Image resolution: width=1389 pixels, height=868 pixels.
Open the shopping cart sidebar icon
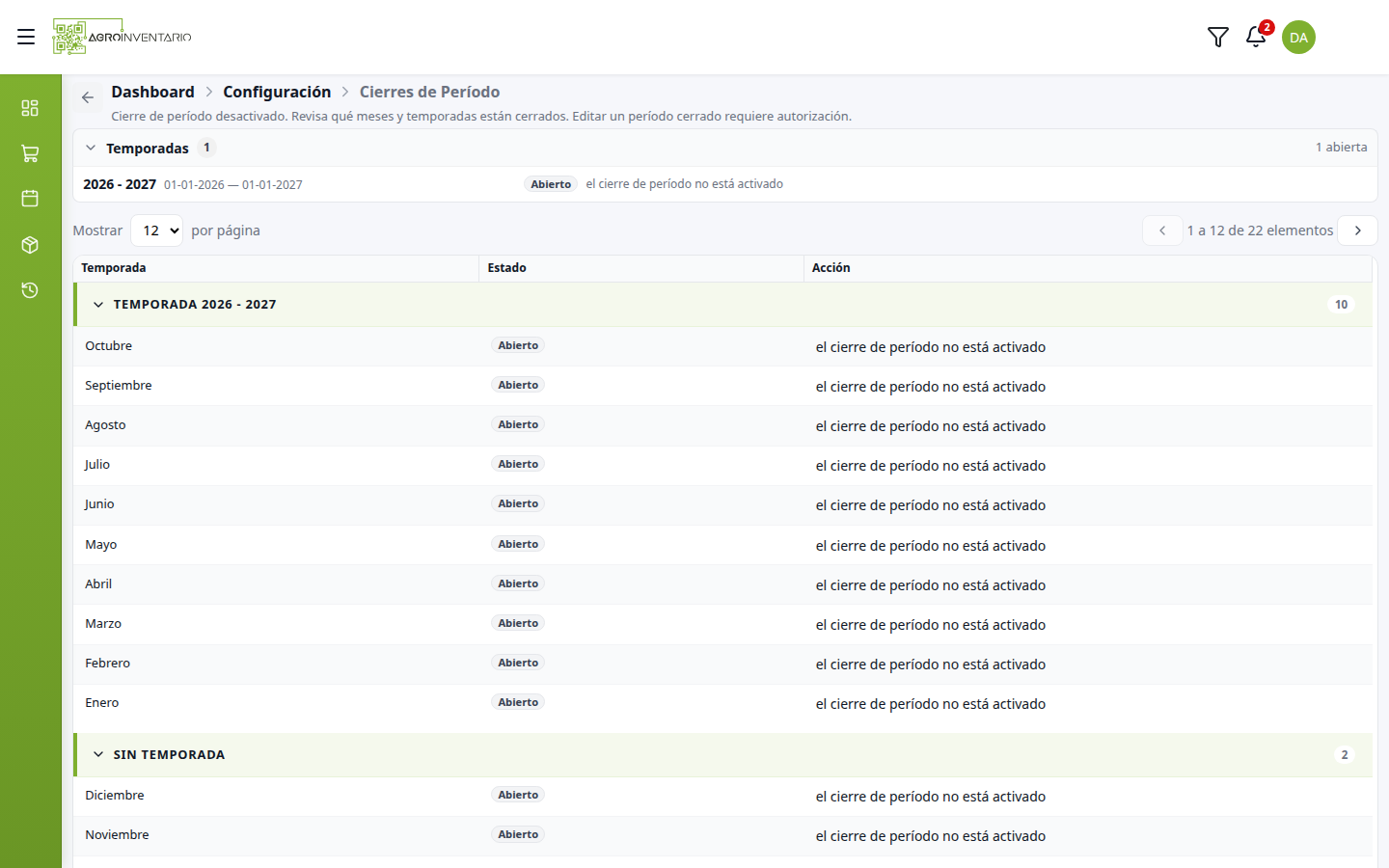tap(30, 153)
